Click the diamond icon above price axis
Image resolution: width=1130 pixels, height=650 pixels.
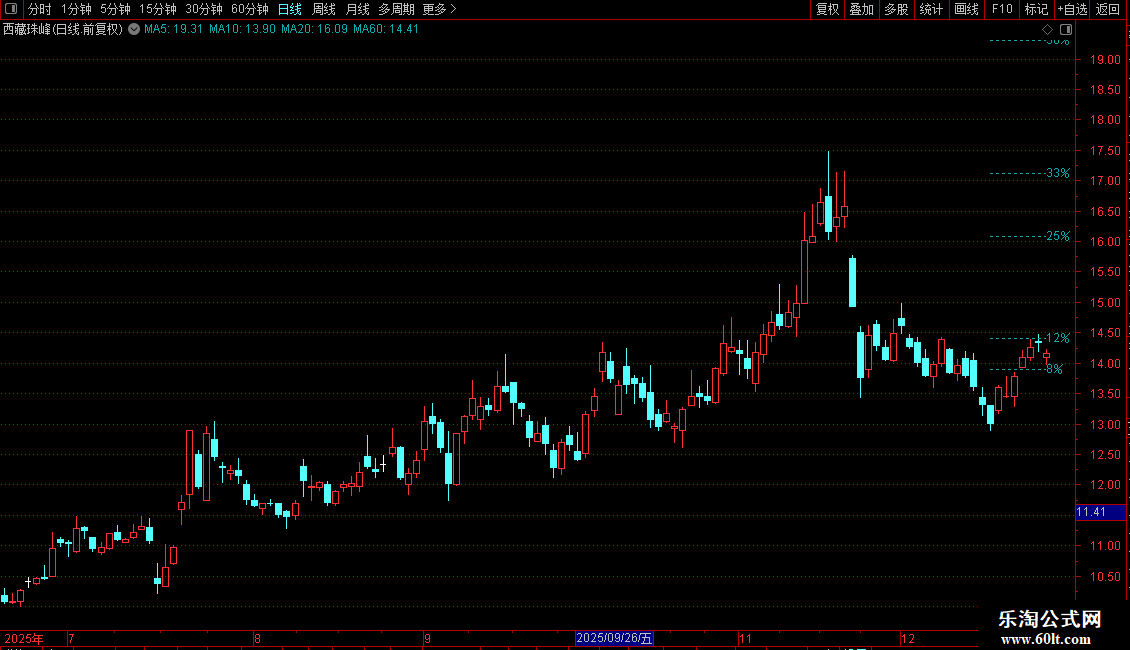1048,30
